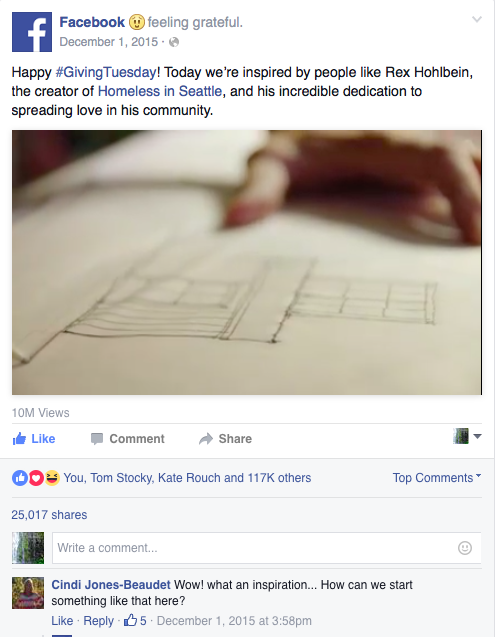Open the #GivingTuesday hashtag link

(x=106, y=72)
